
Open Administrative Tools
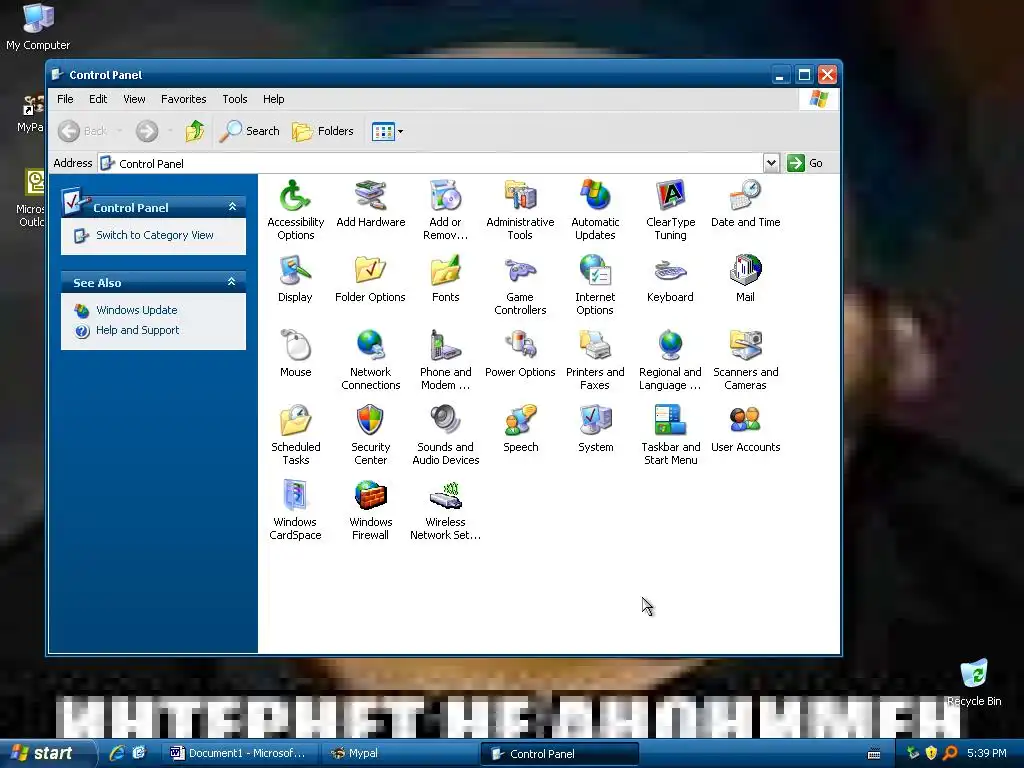point(520,210)
